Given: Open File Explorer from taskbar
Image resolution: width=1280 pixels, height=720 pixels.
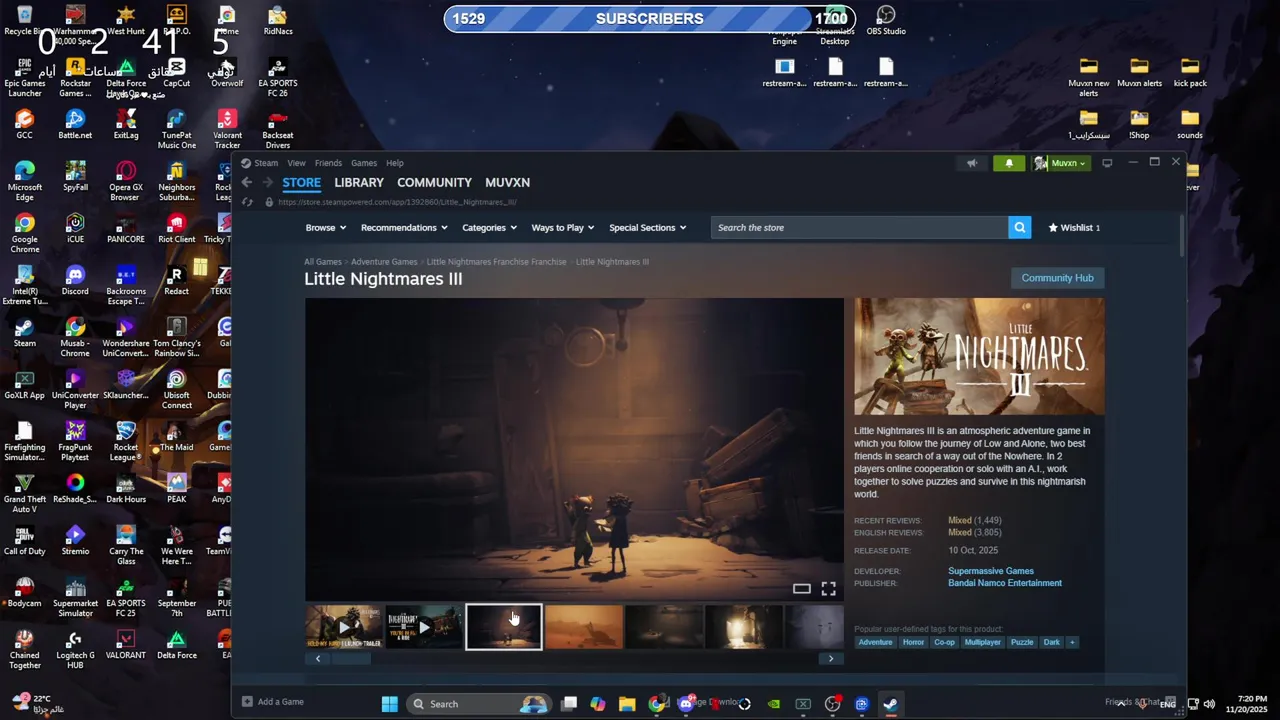Looking at the screenshot, I should 627,704.
